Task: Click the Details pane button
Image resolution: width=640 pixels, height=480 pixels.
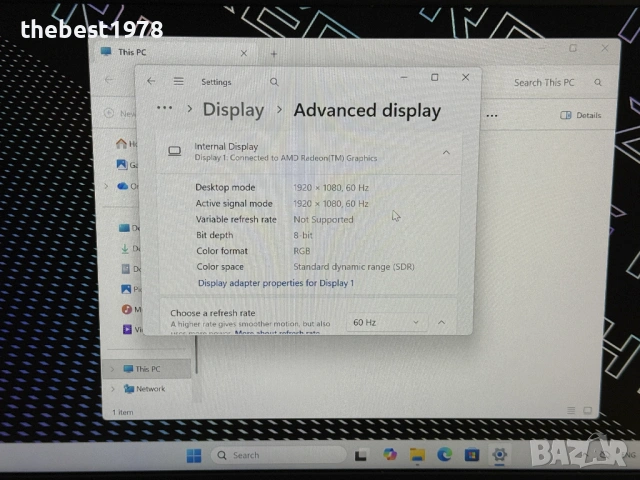Action: 582,115
